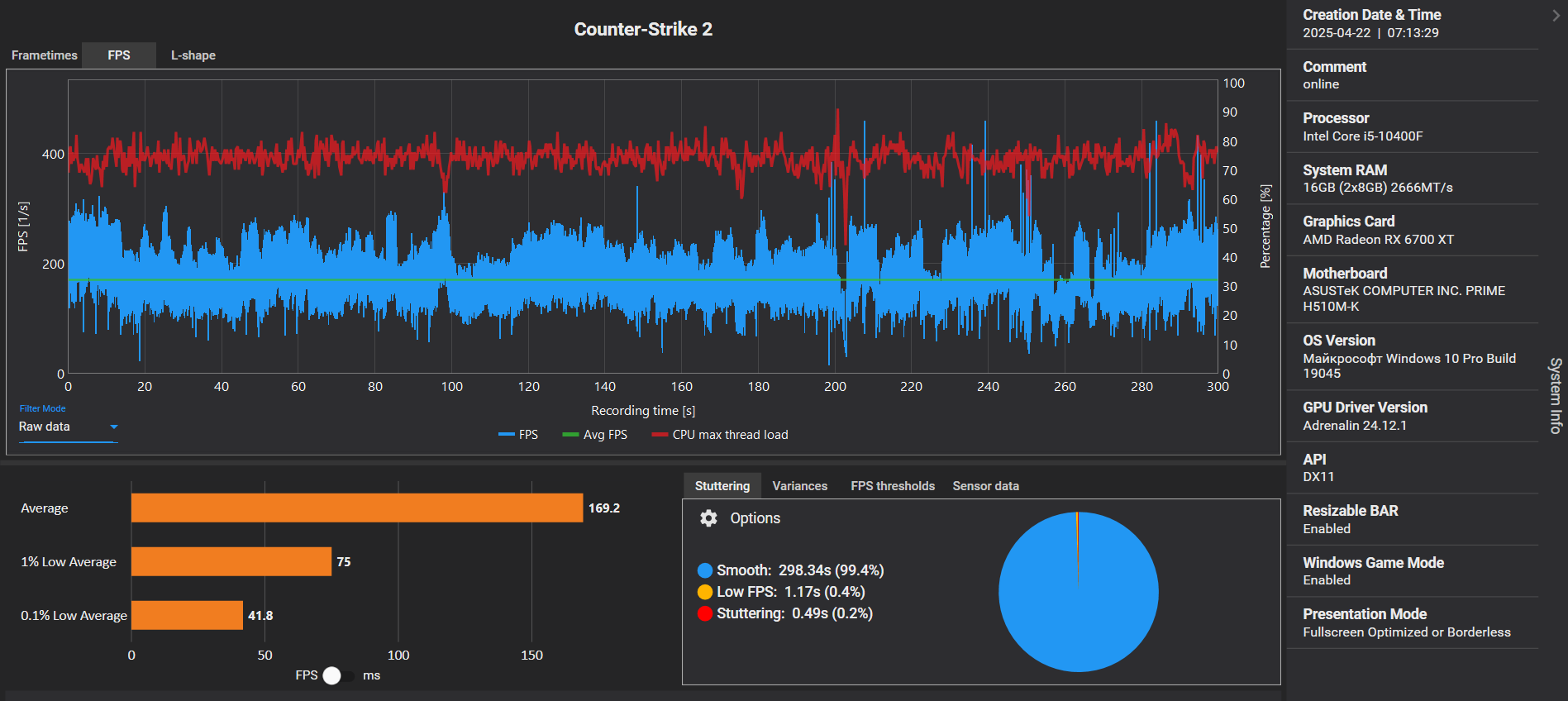
Task: Toggle the FPS/ms unit switch
Action: coord(337,675)
